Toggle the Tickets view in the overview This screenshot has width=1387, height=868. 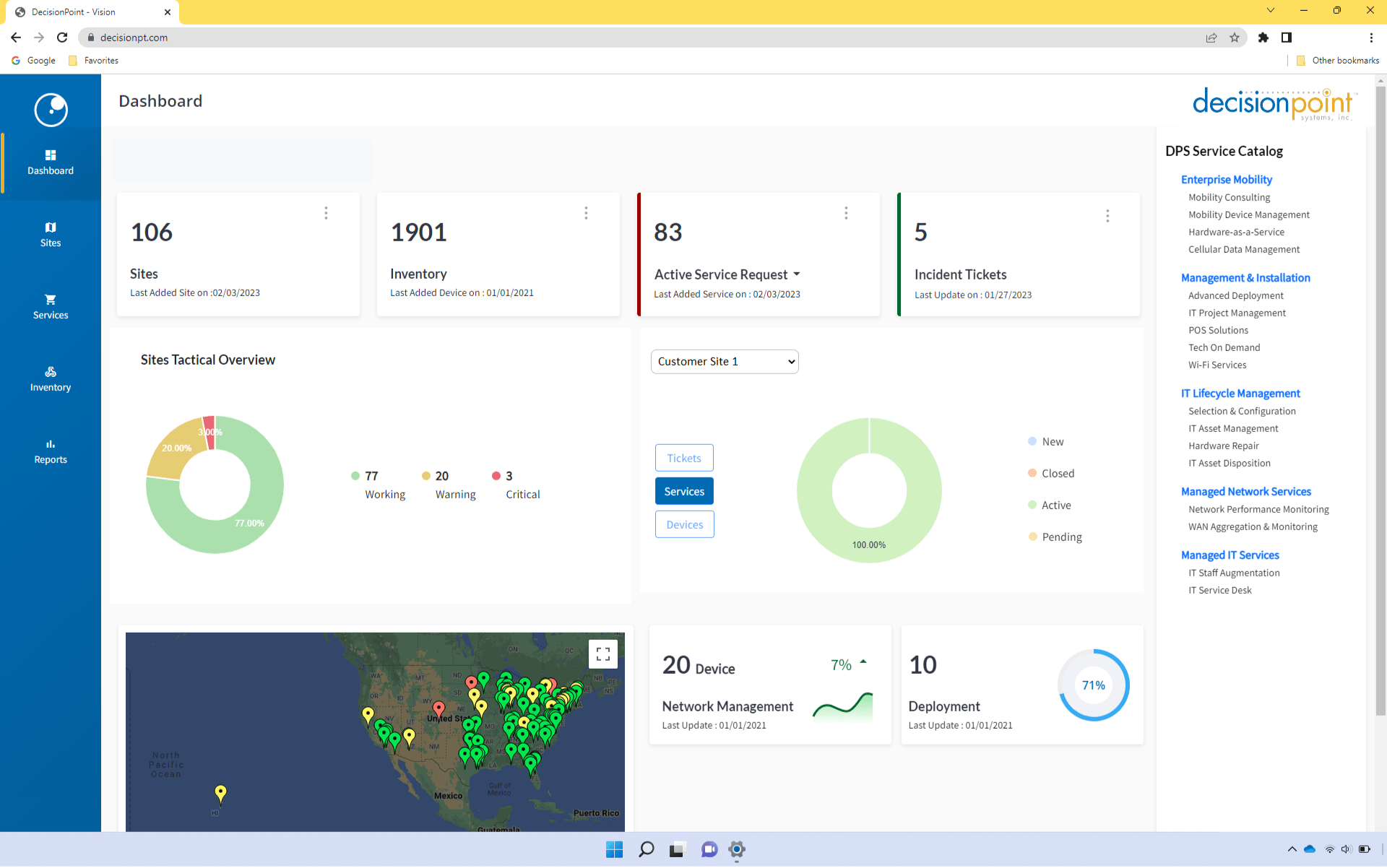pyautogui.click(x=683, y=457)
